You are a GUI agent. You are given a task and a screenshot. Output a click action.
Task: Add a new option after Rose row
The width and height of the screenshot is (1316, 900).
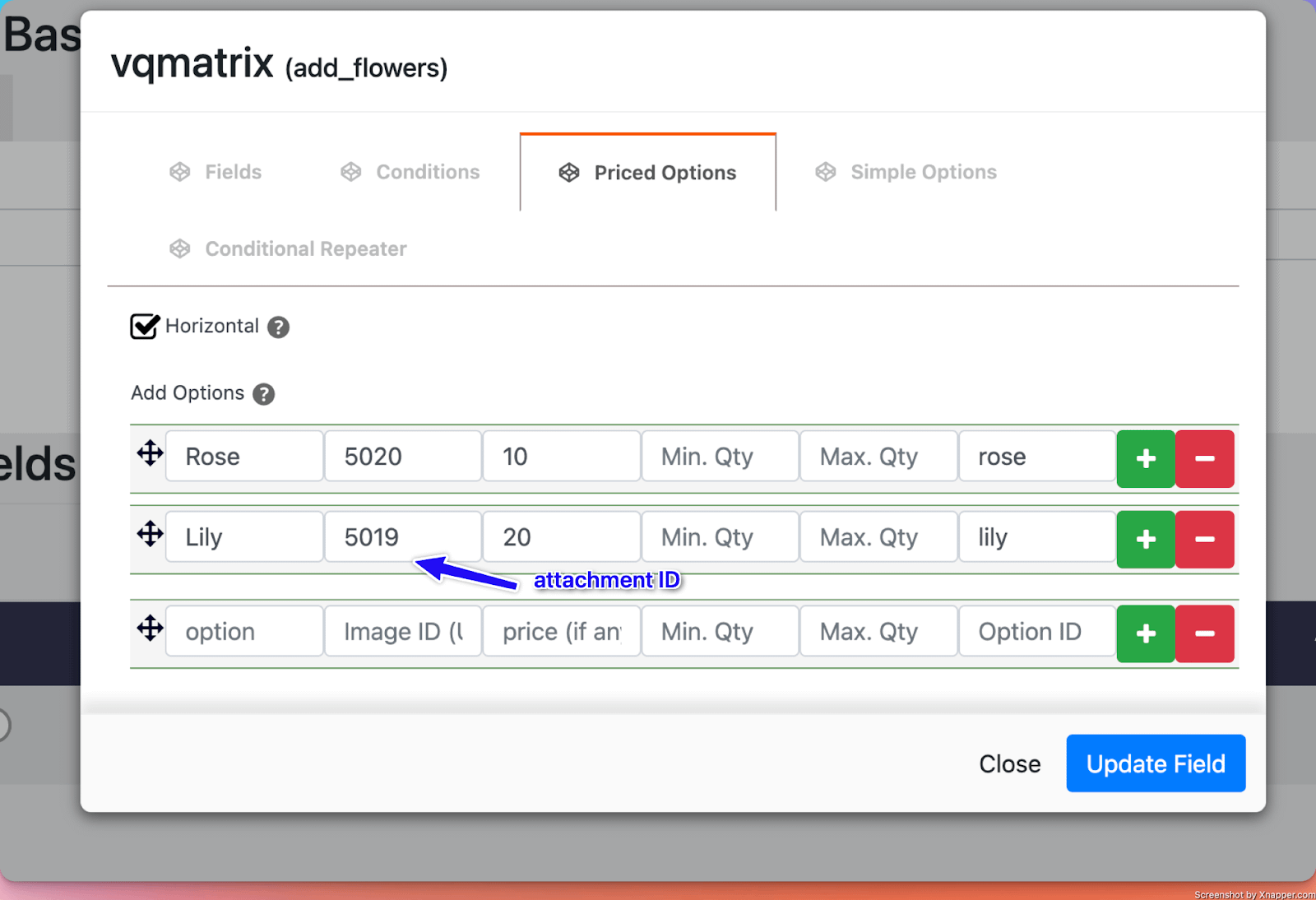tap(1145, 458)
